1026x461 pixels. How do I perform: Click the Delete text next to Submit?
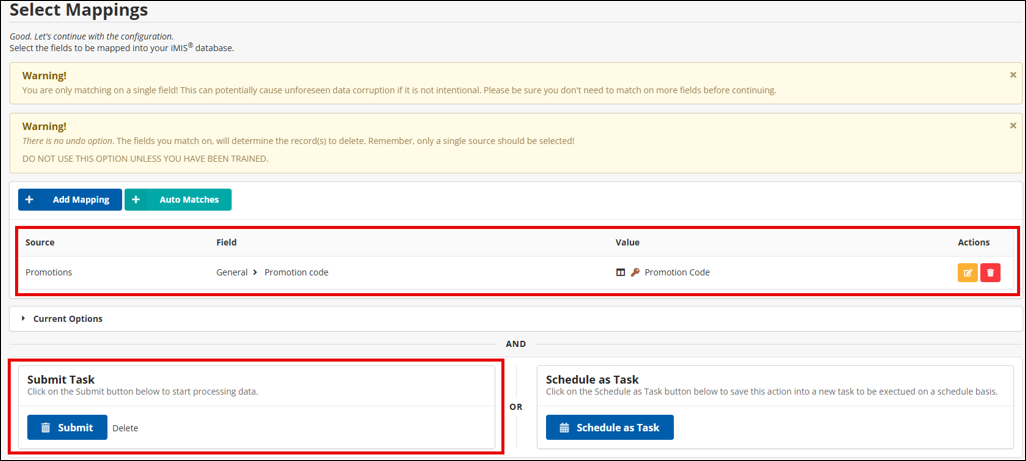click(x=125, y=428)
